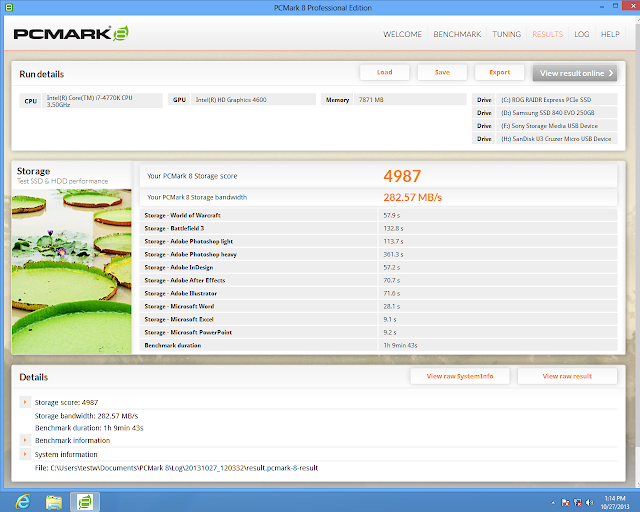Click View raw SystemInfo button
Screen dimensions: 640x512
tap(460, 376)
